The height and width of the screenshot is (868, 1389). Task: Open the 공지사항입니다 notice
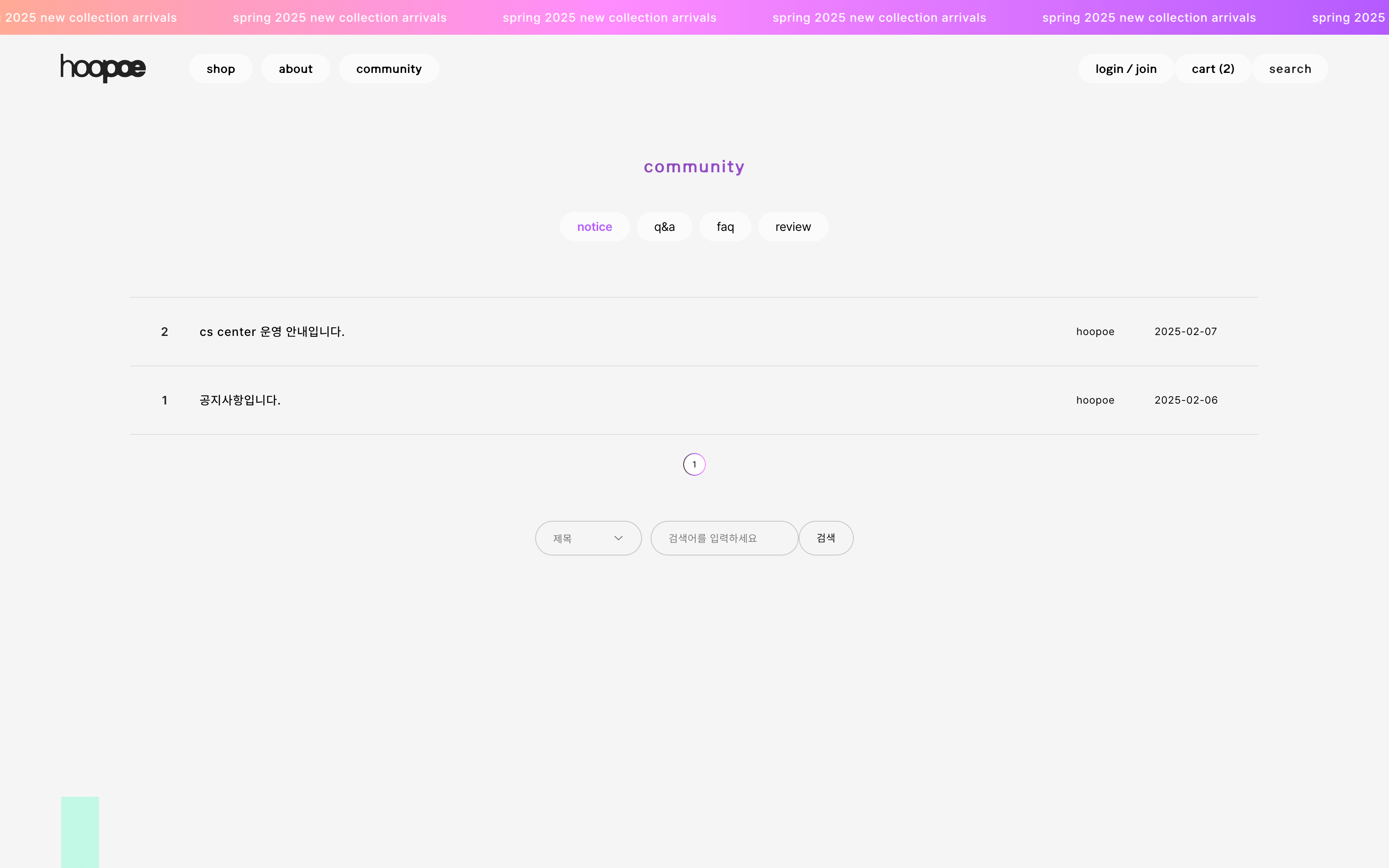coord(240,400)
